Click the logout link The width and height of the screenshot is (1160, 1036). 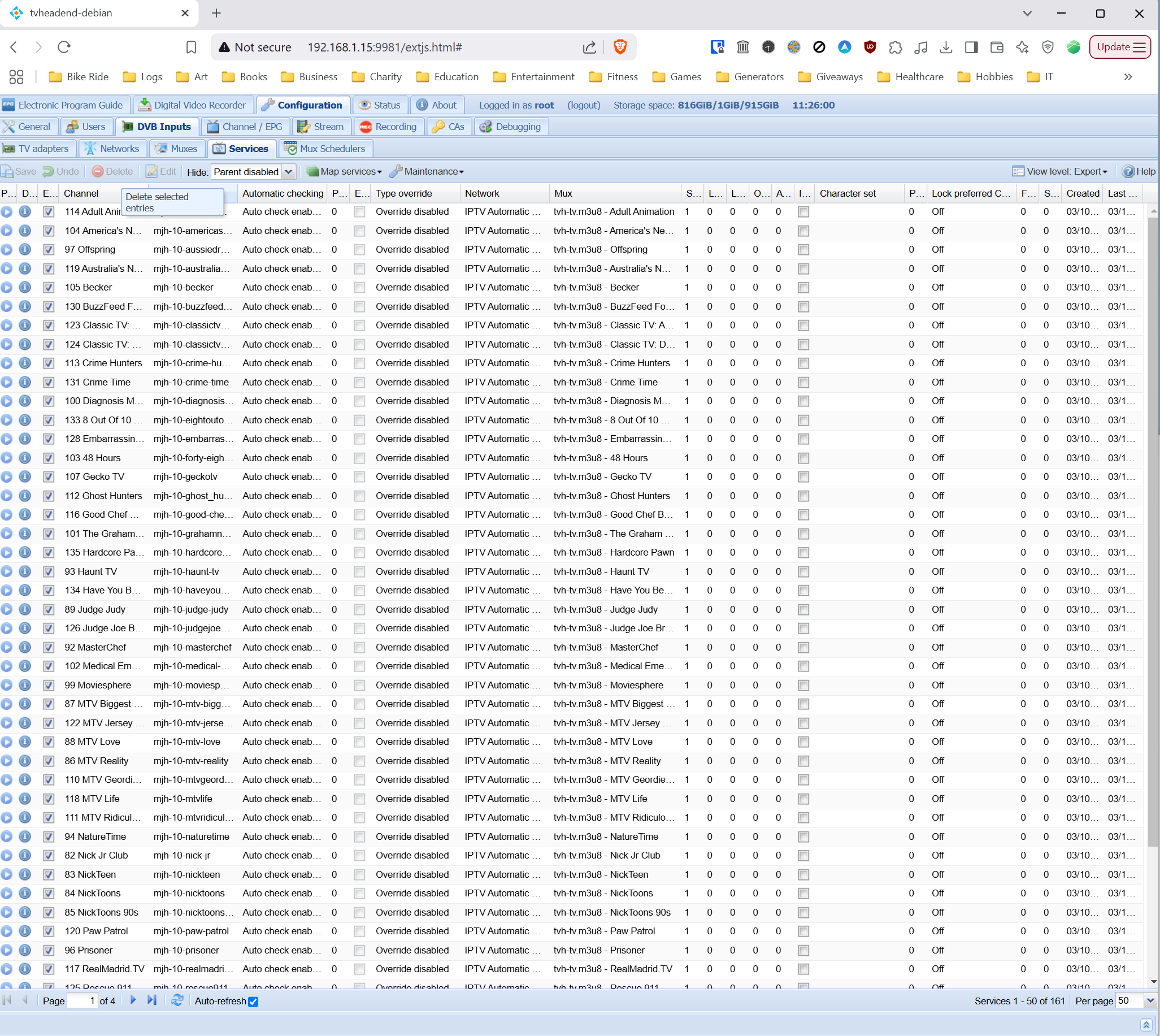click(x=584, y=105)
